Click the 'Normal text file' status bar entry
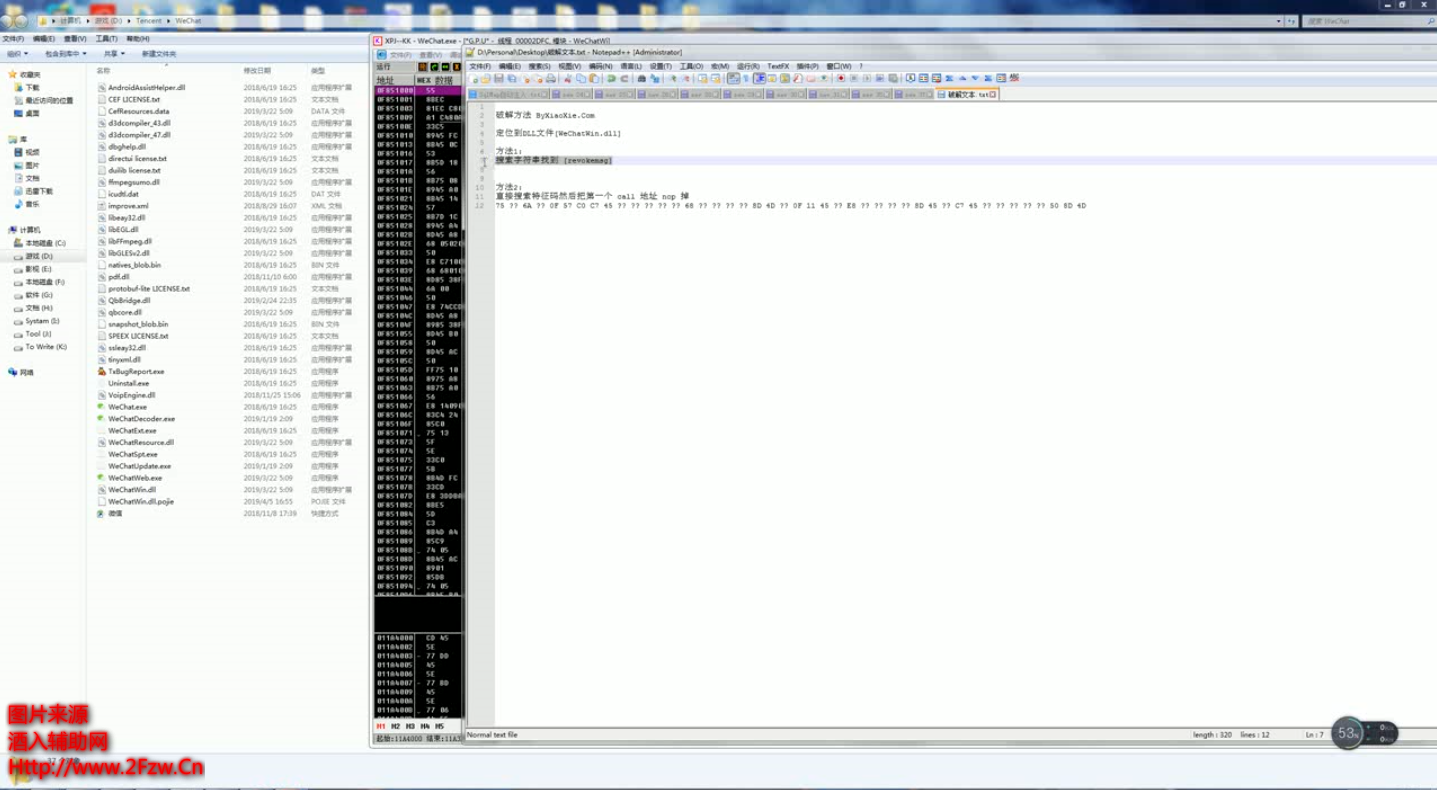 point(493,735)
